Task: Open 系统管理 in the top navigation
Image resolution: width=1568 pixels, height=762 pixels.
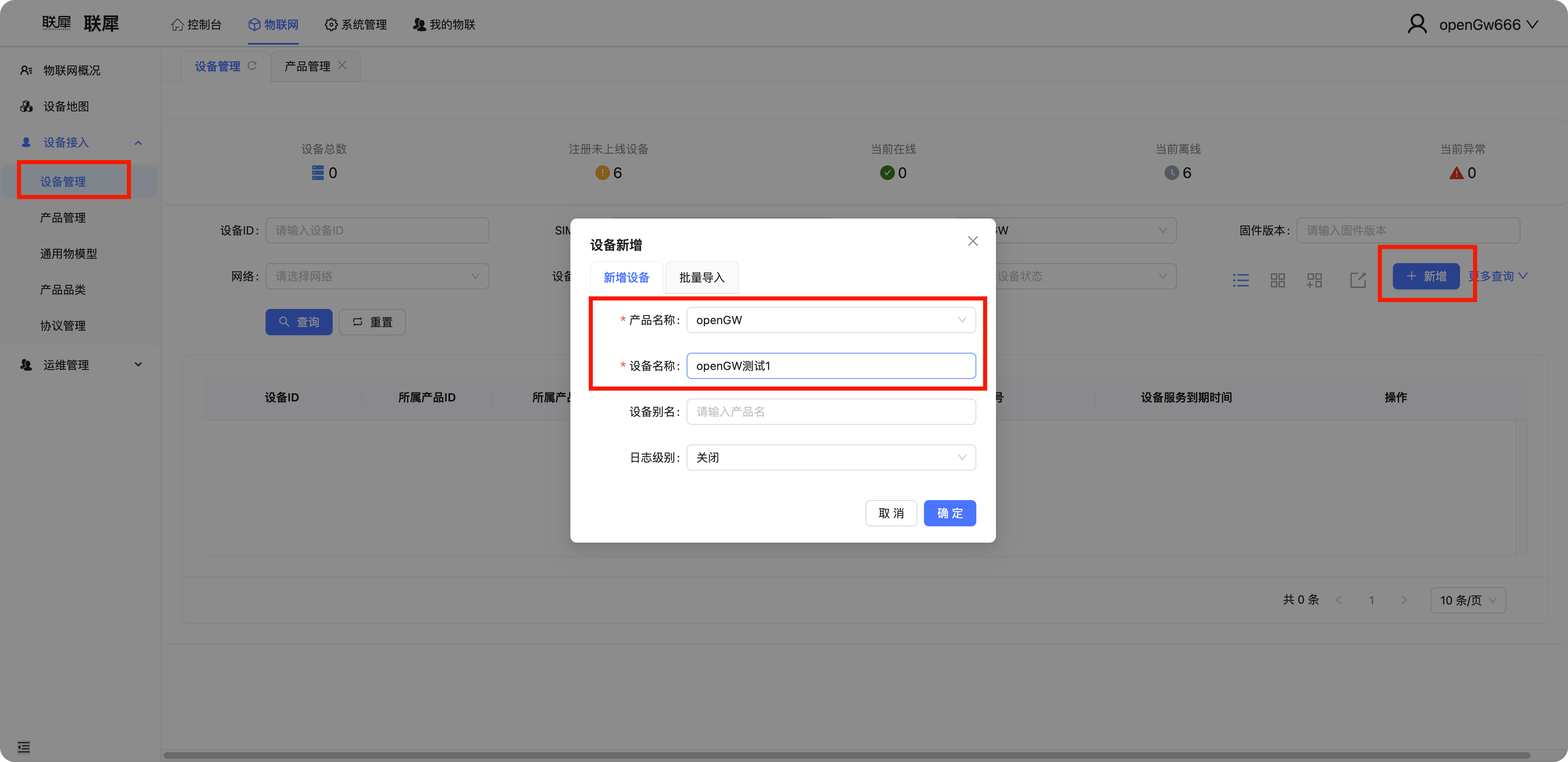Action: coord(356,24)
